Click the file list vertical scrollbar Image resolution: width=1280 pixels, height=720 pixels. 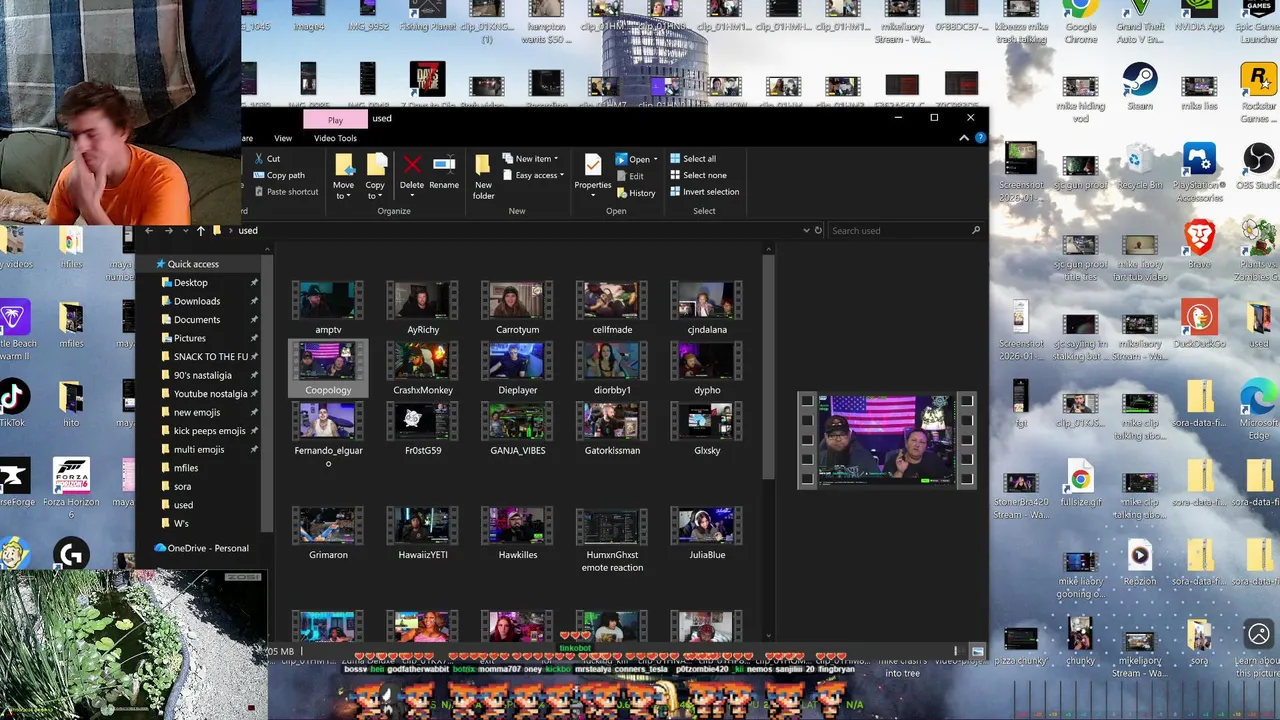point(768,366)
